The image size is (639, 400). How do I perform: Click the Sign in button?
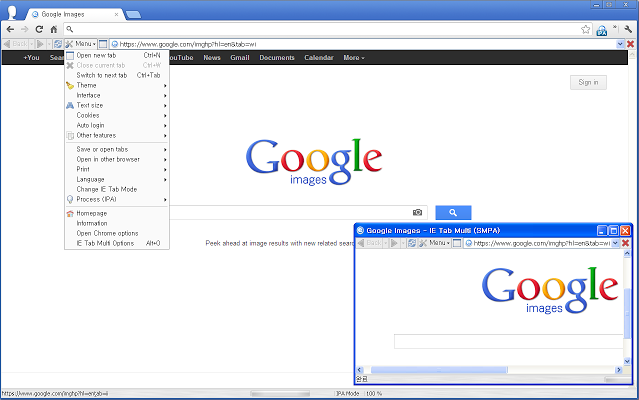tap(588, 82)
